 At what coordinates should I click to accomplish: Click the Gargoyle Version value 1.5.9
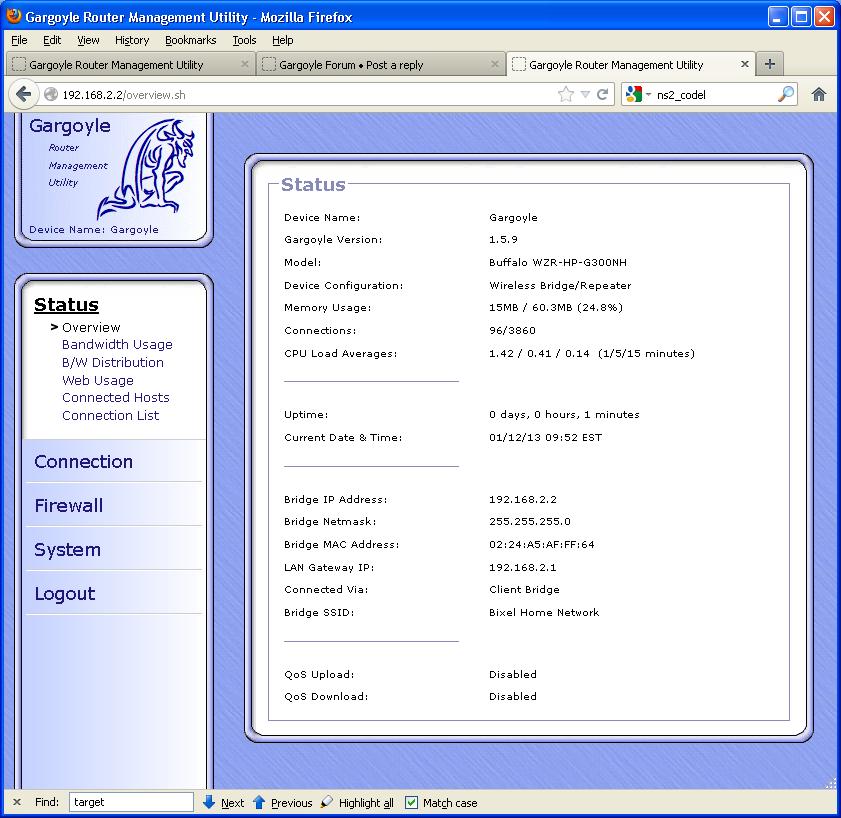[503, 239]
